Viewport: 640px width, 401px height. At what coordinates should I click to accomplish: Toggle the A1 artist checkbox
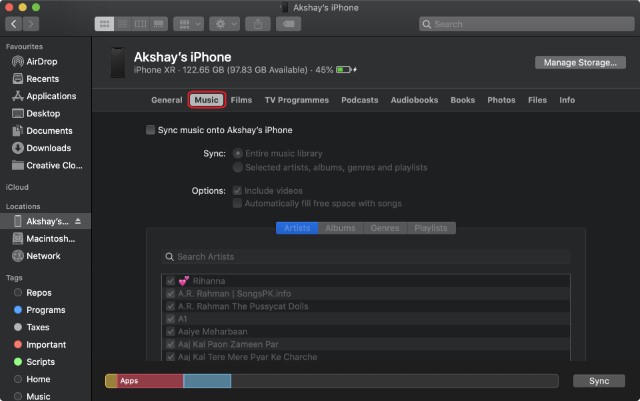click(171, 319)
